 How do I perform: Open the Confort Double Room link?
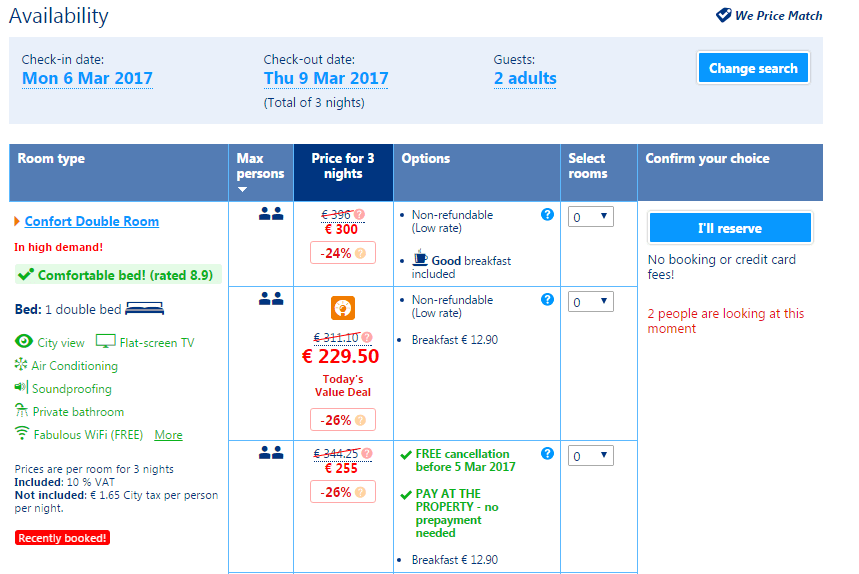[91, 221]
